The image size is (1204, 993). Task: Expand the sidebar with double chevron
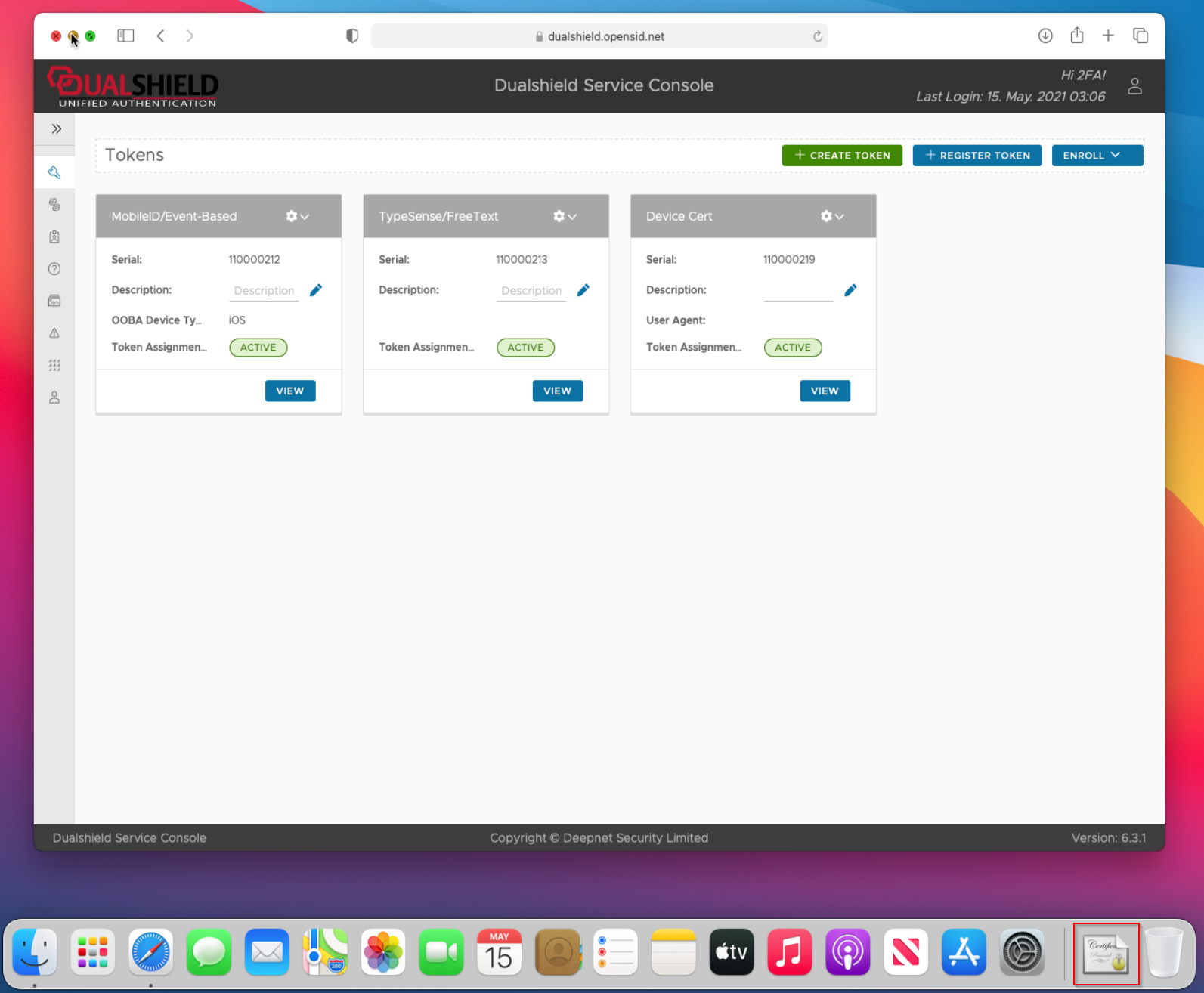[x=57, y=129]
